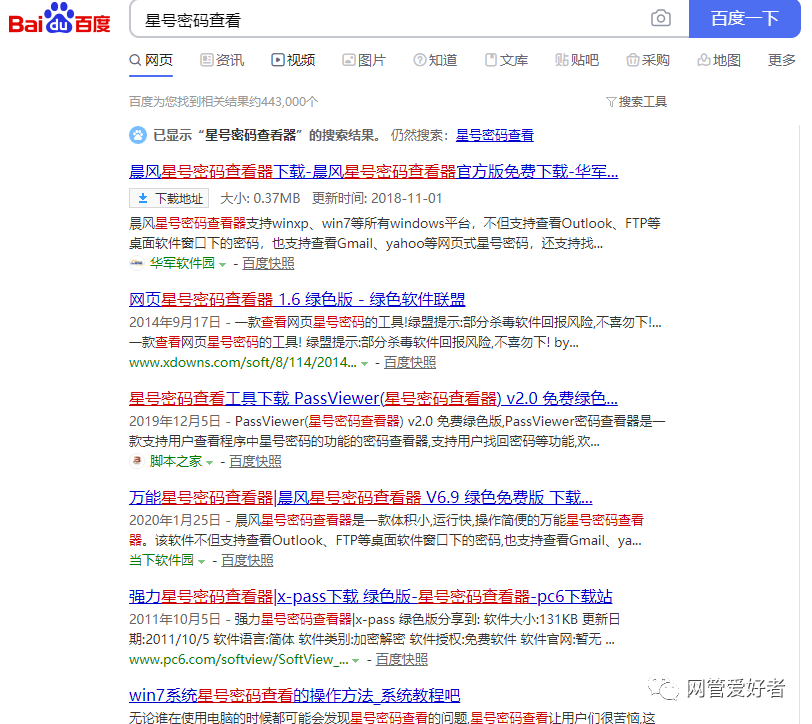Image resolution: width=812 pixels, height=724 pixels.
Task: Open 搜索工具 filter options
Action: (636, 102)
